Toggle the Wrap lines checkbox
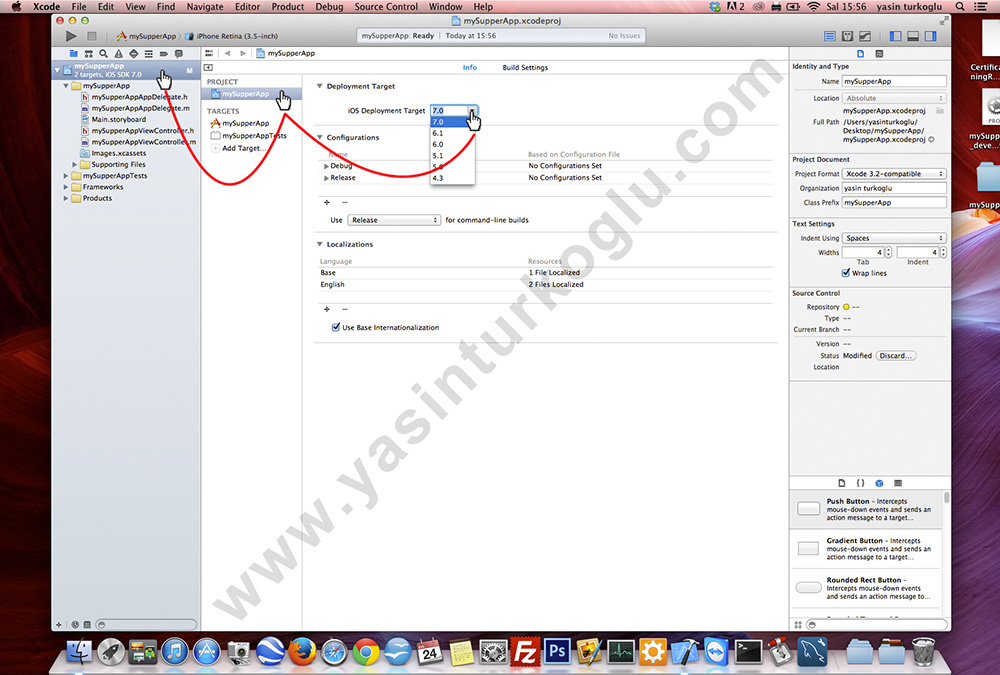 tap(846, 273)
